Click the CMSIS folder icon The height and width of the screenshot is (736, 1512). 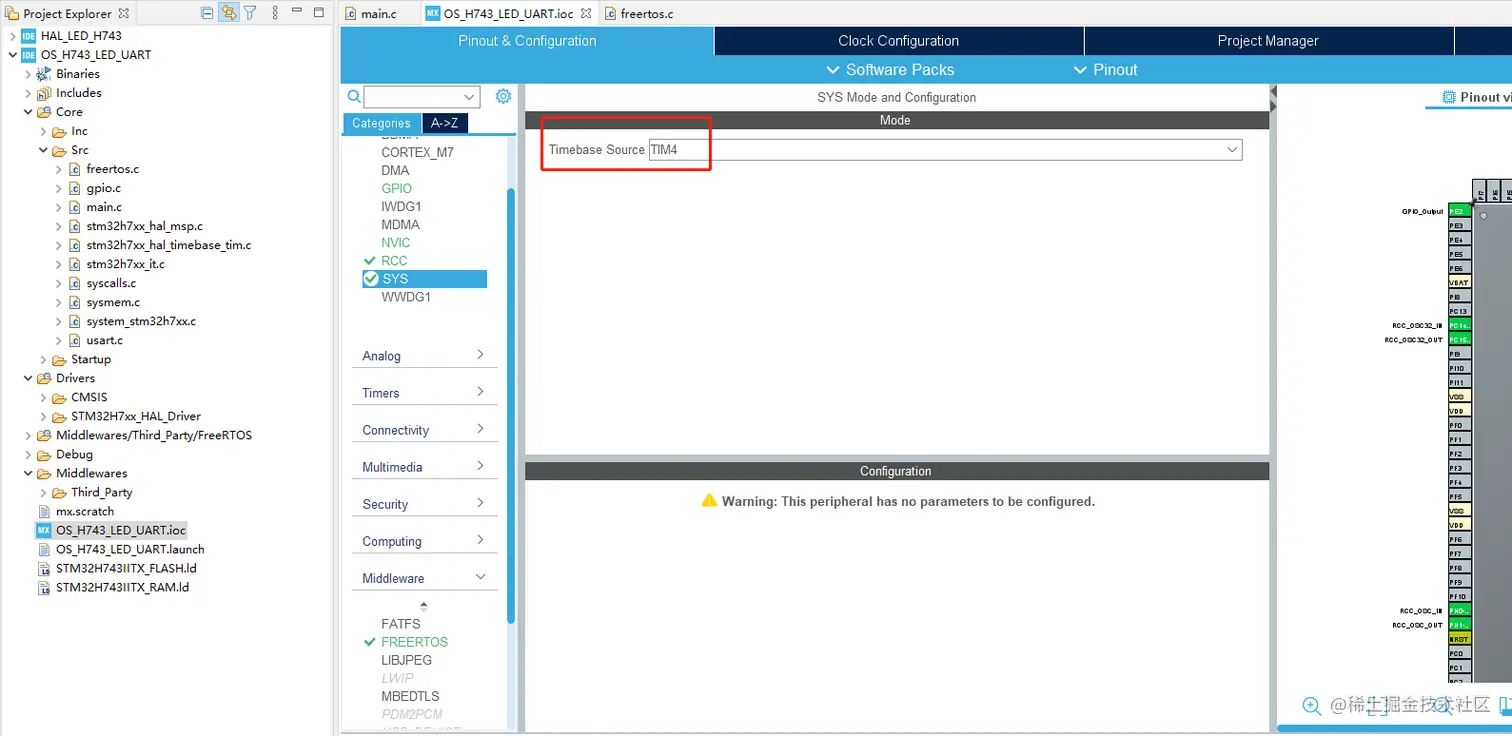(59, 397)
